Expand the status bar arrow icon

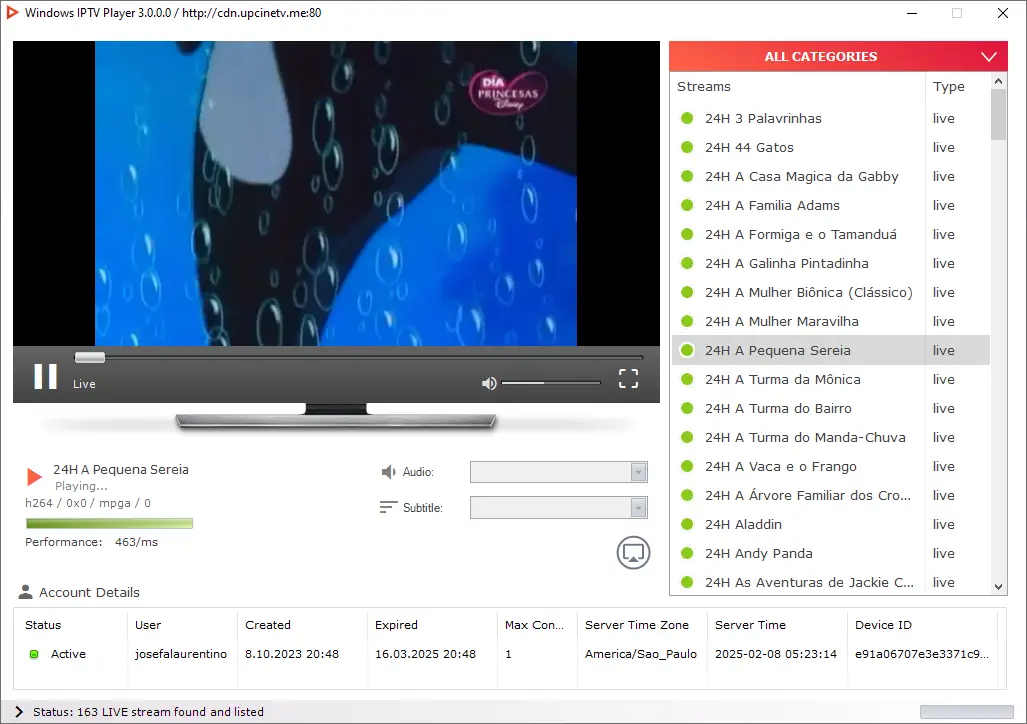19,712
